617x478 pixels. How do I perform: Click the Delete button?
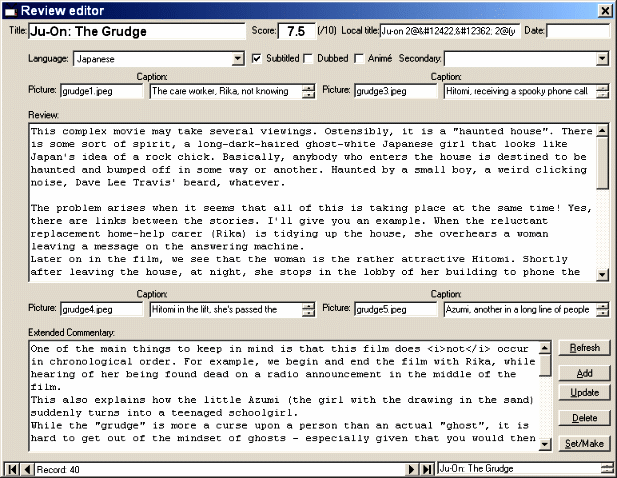(584, 418)
